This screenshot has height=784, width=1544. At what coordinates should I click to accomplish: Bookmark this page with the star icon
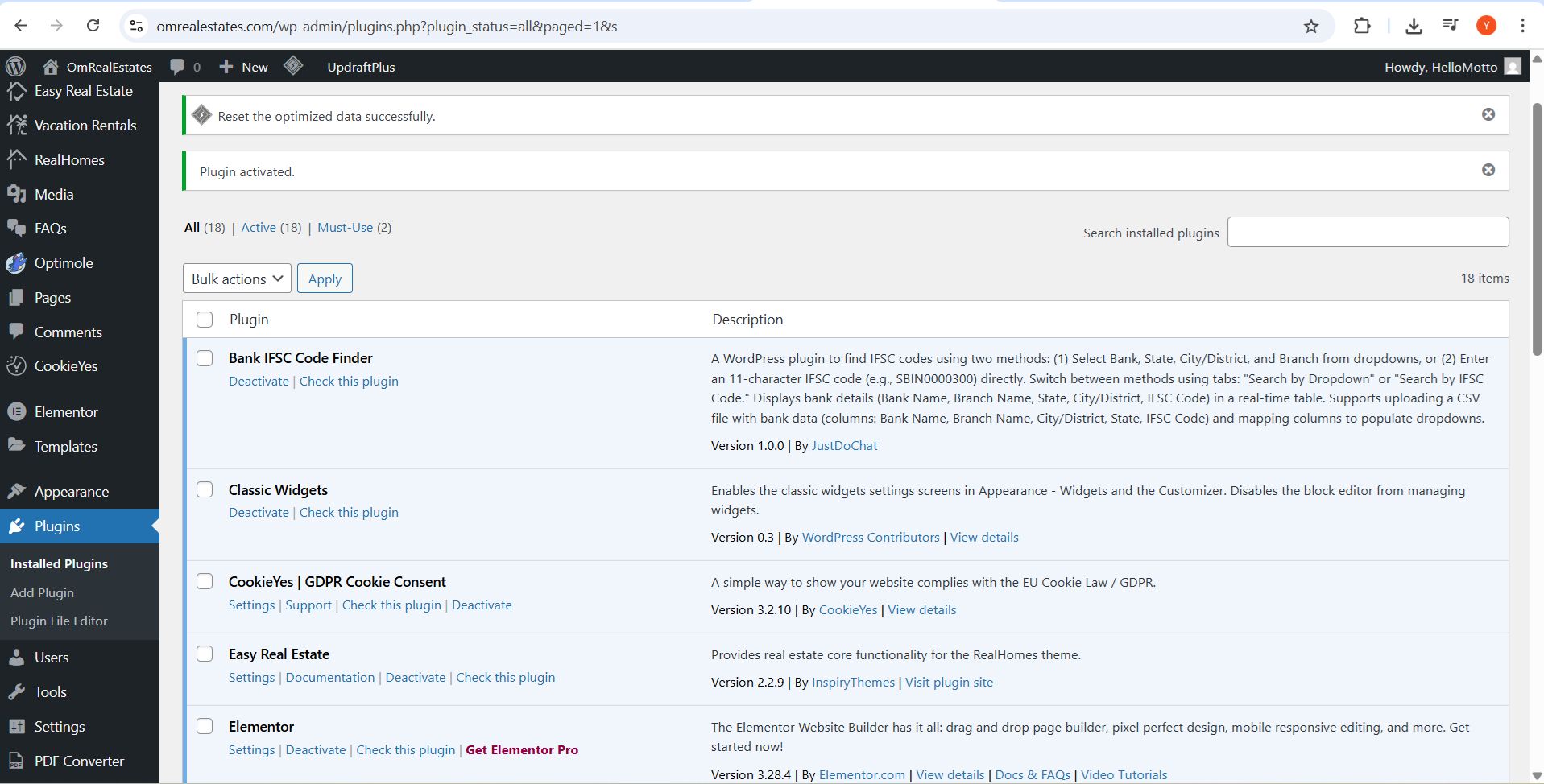click(1311, 27)
